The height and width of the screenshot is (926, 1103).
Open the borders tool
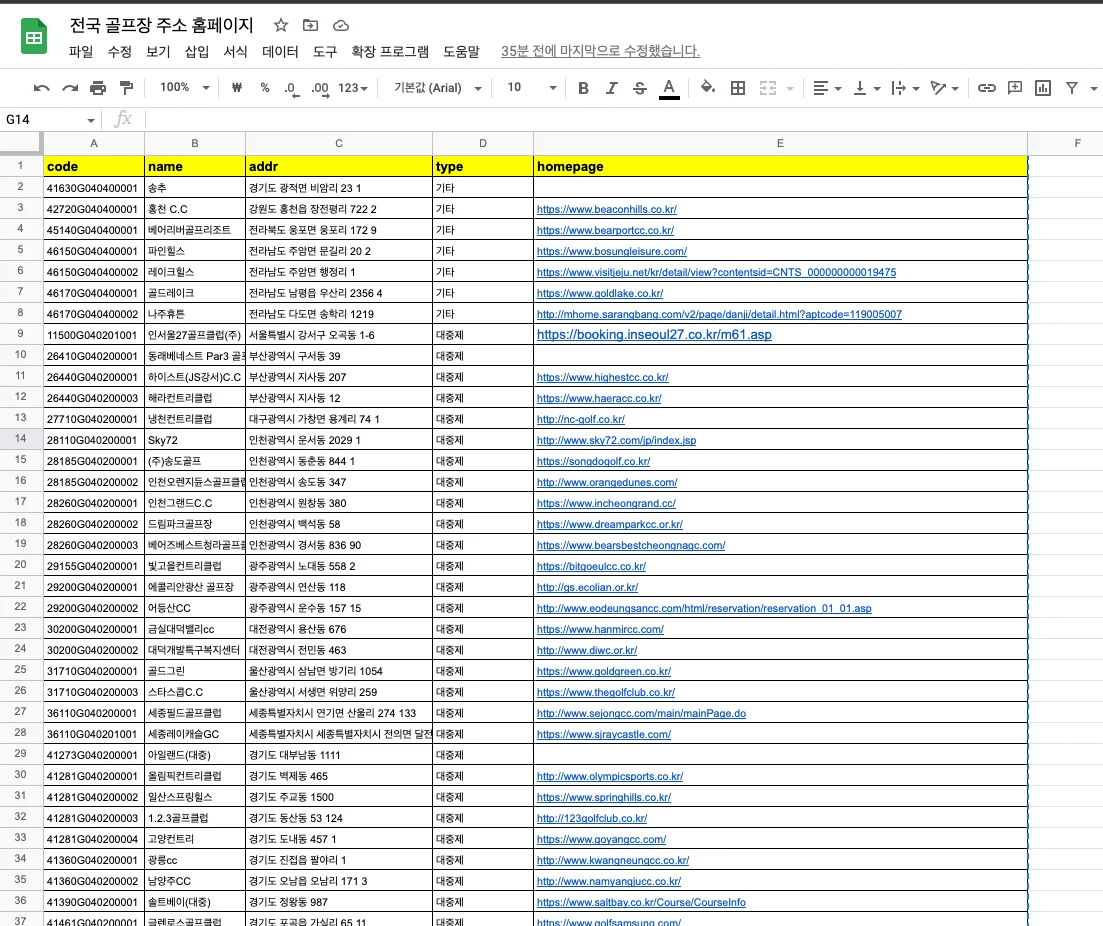click(738, 88)
